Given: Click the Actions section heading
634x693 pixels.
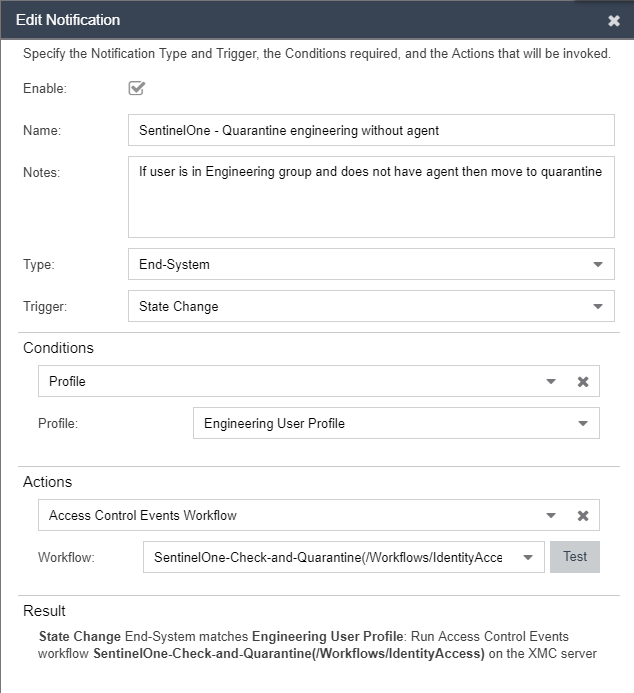Looking at the screenshot, I should pos(48,482).
